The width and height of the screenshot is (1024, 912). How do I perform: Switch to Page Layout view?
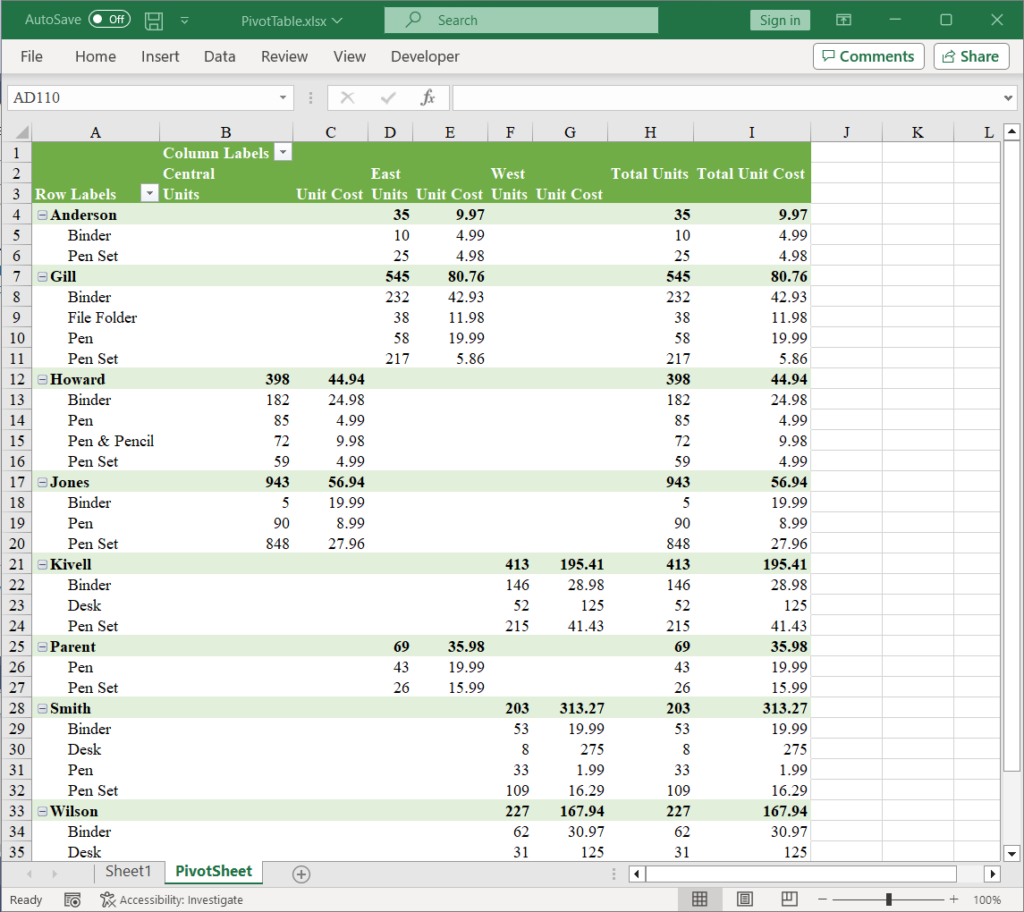tap(745, 899)
